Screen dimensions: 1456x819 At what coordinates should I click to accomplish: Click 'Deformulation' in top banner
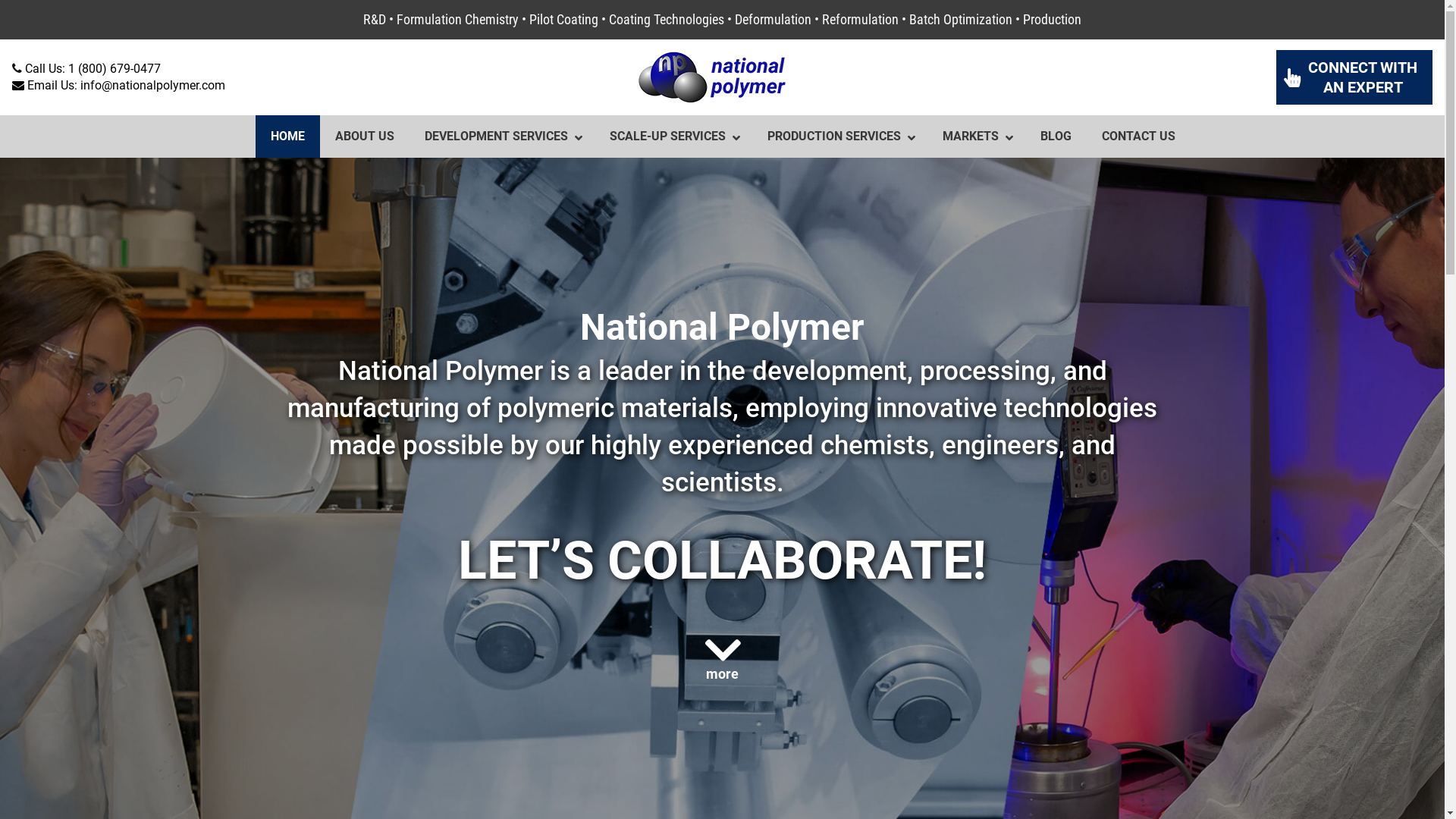773,20
